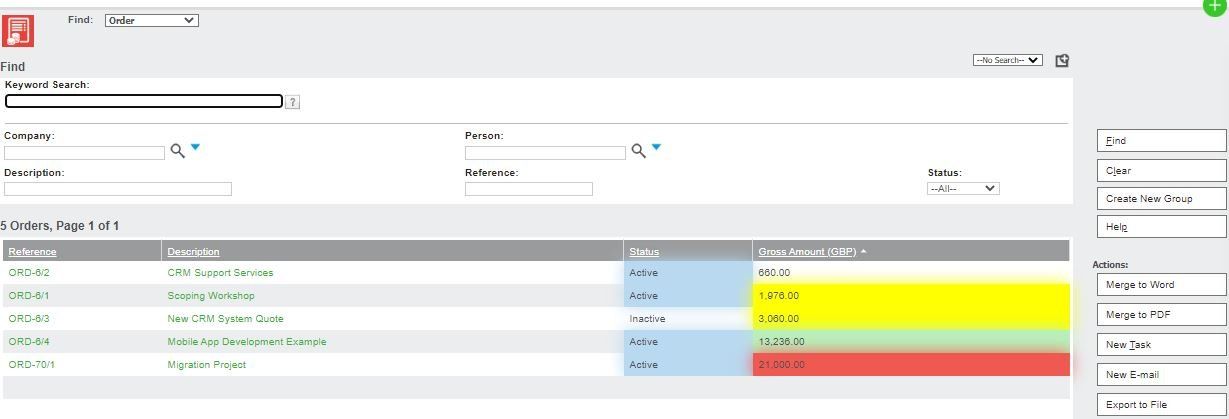1229x419 pixels.
Task: Click the red highlighted 21,000.00 amount cell
Action: 911,365
